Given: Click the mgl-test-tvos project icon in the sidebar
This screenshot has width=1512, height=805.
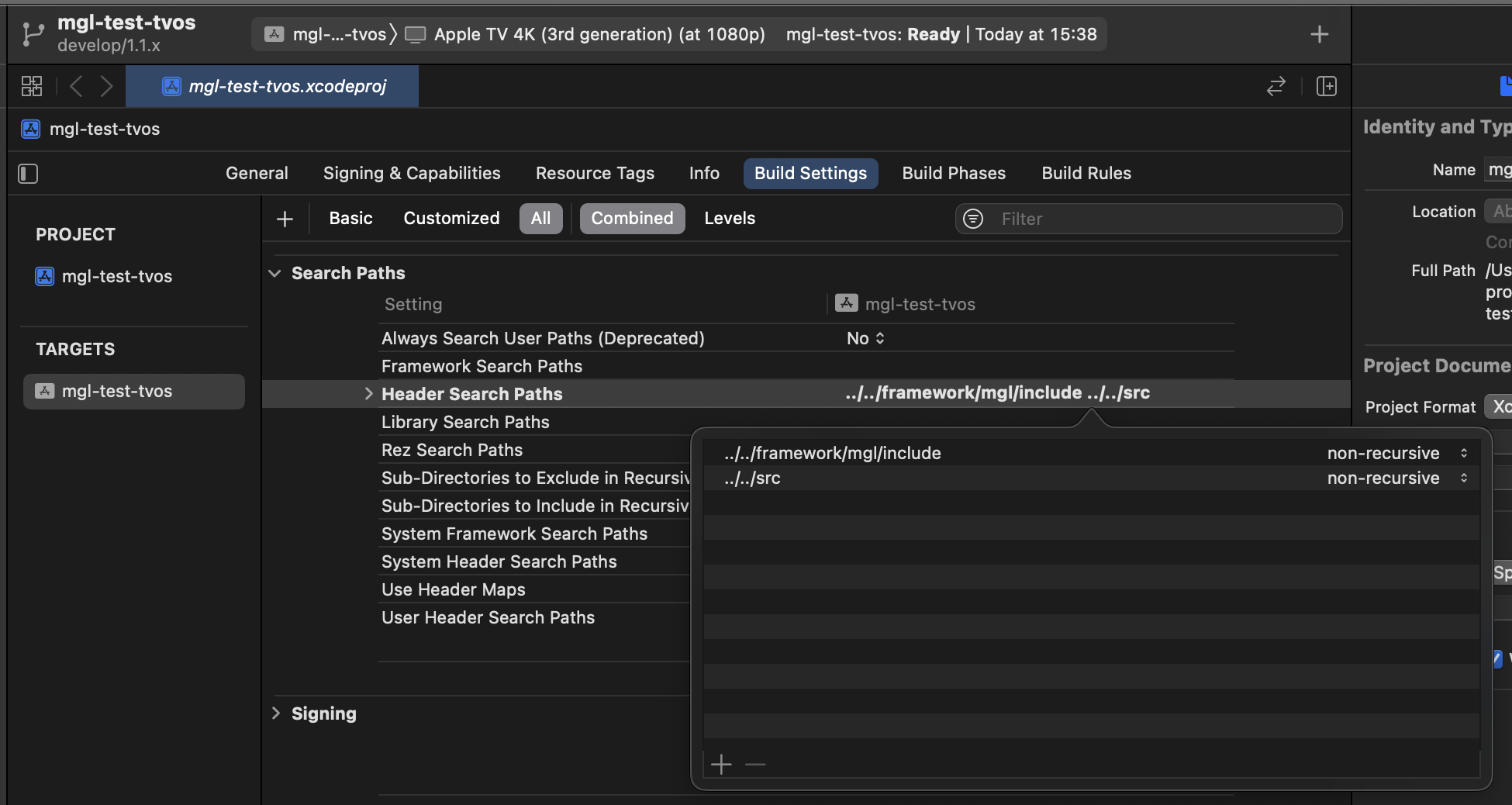Looking at the screenshot, I should point(45,276).
